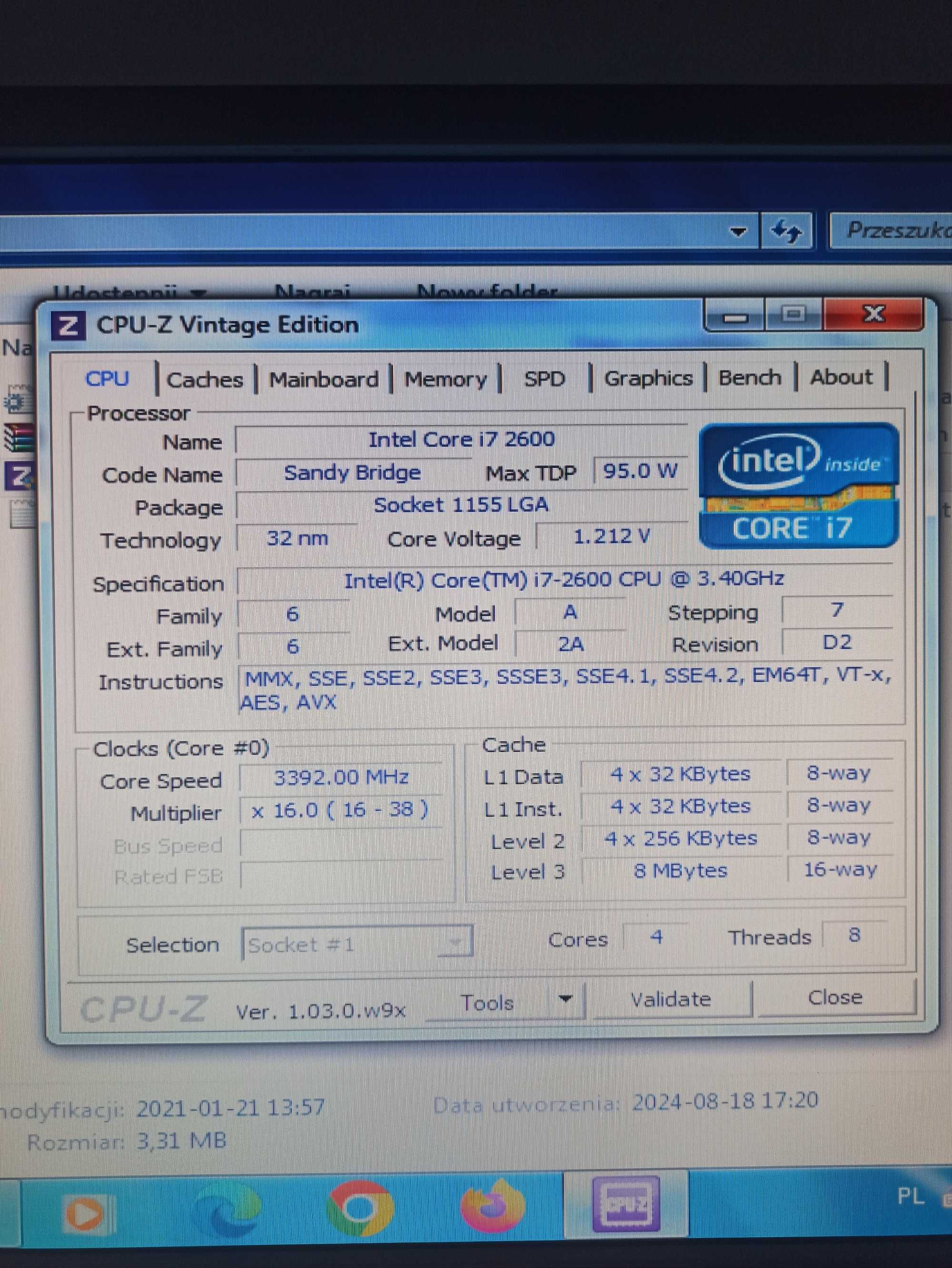
Task: Click the refresh arrows icon in Explorer window
Action: (786, 232)
